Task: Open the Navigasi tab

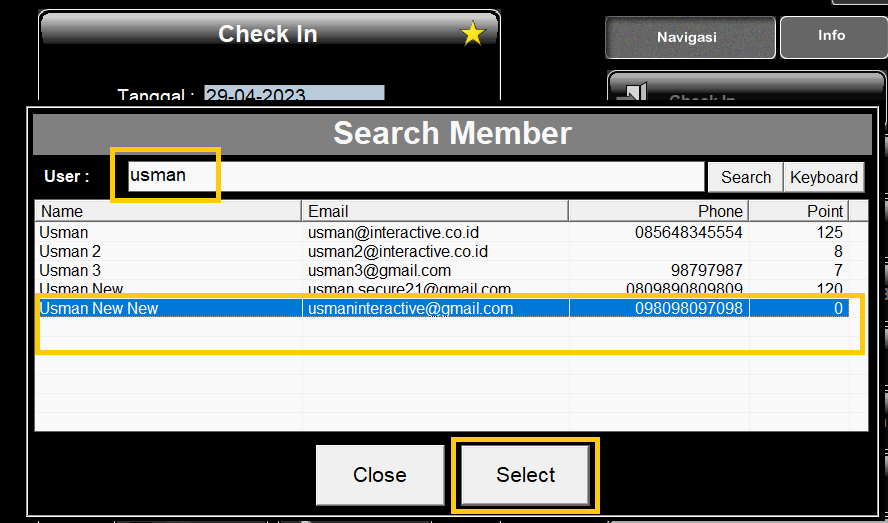Action: coord(689,38)
